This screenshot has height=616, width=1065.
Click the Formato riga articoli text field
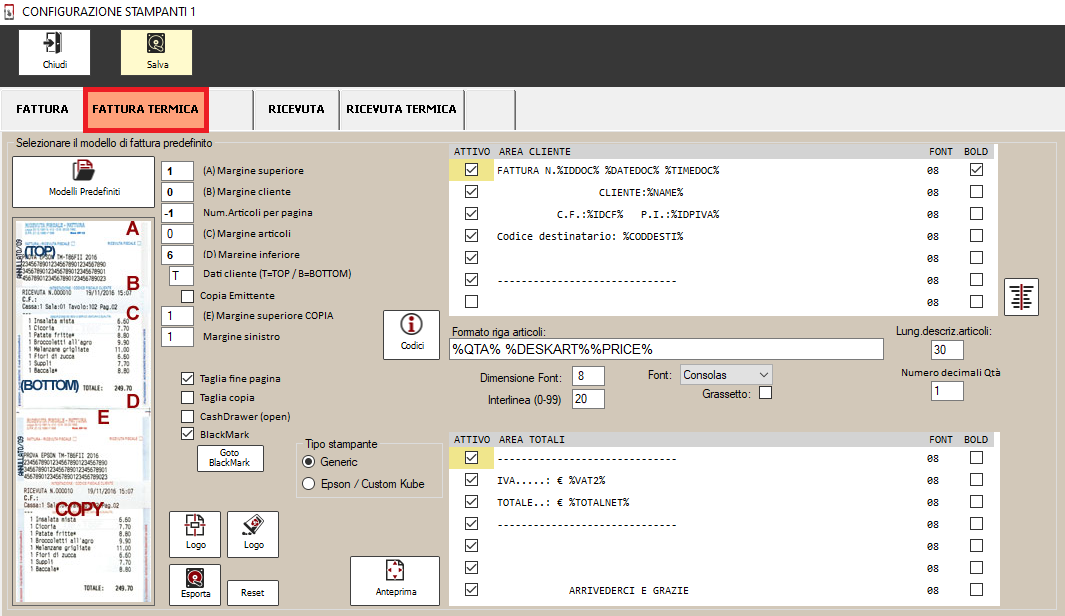pos(666,349)
